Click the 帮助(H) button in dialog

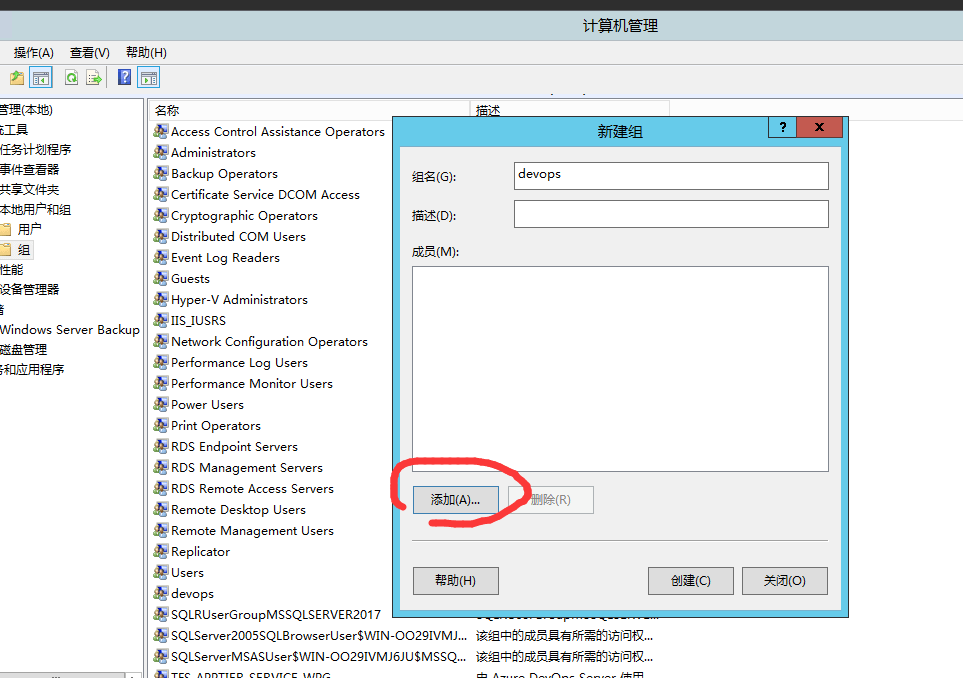coord(455,581)
